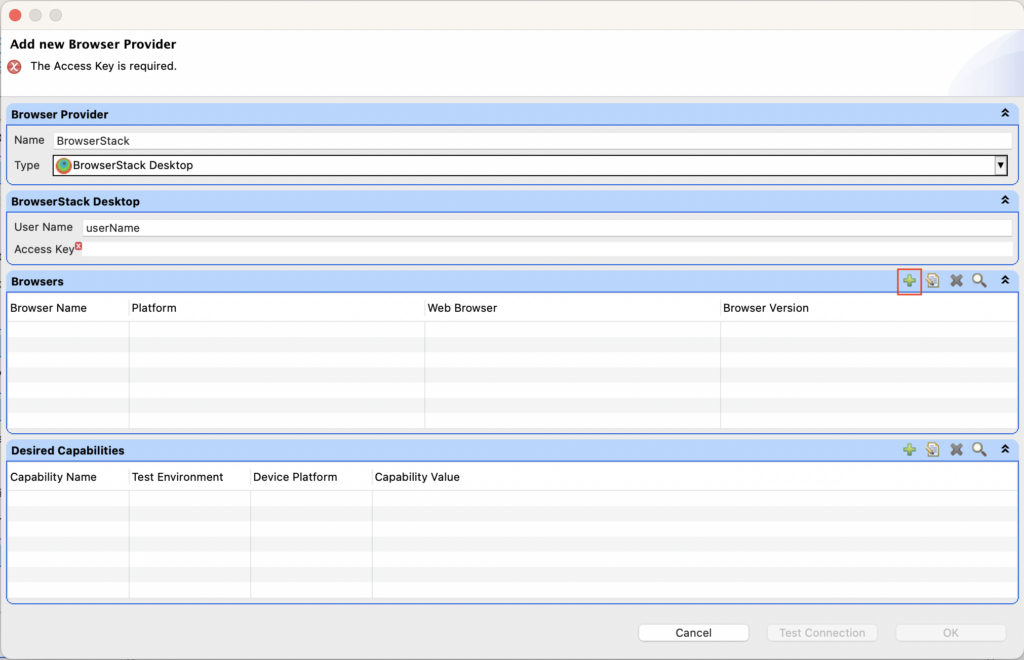Viewport: 1024px width, 660px height.
Task: Add a new browser with the green plus icon
Action: click(909, 281)
